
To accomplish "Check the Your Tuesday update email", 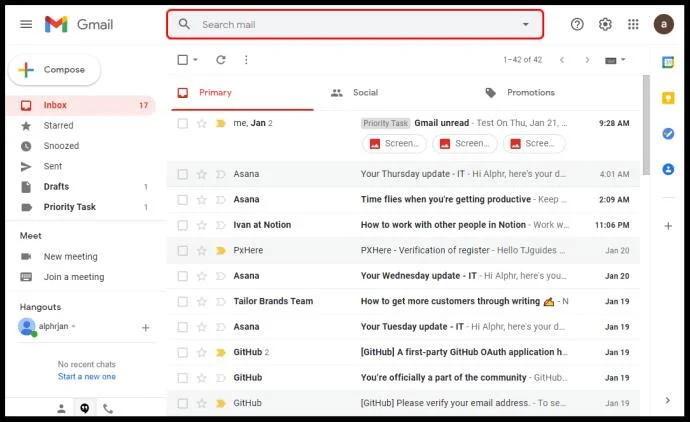I will coord(183,327).
